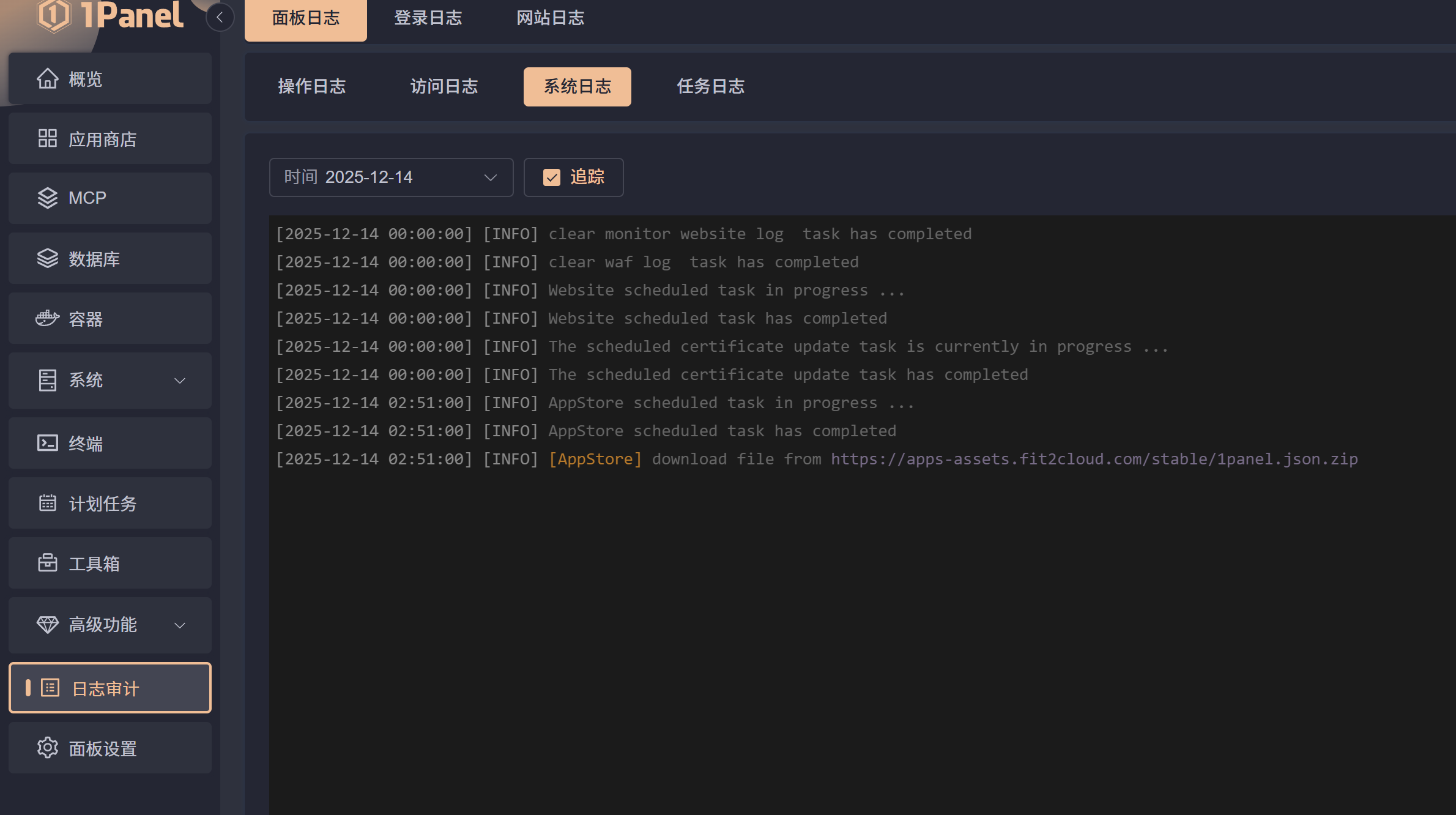
Task: Click the 终端 terminal icon
Action: (x=47, y=443)
